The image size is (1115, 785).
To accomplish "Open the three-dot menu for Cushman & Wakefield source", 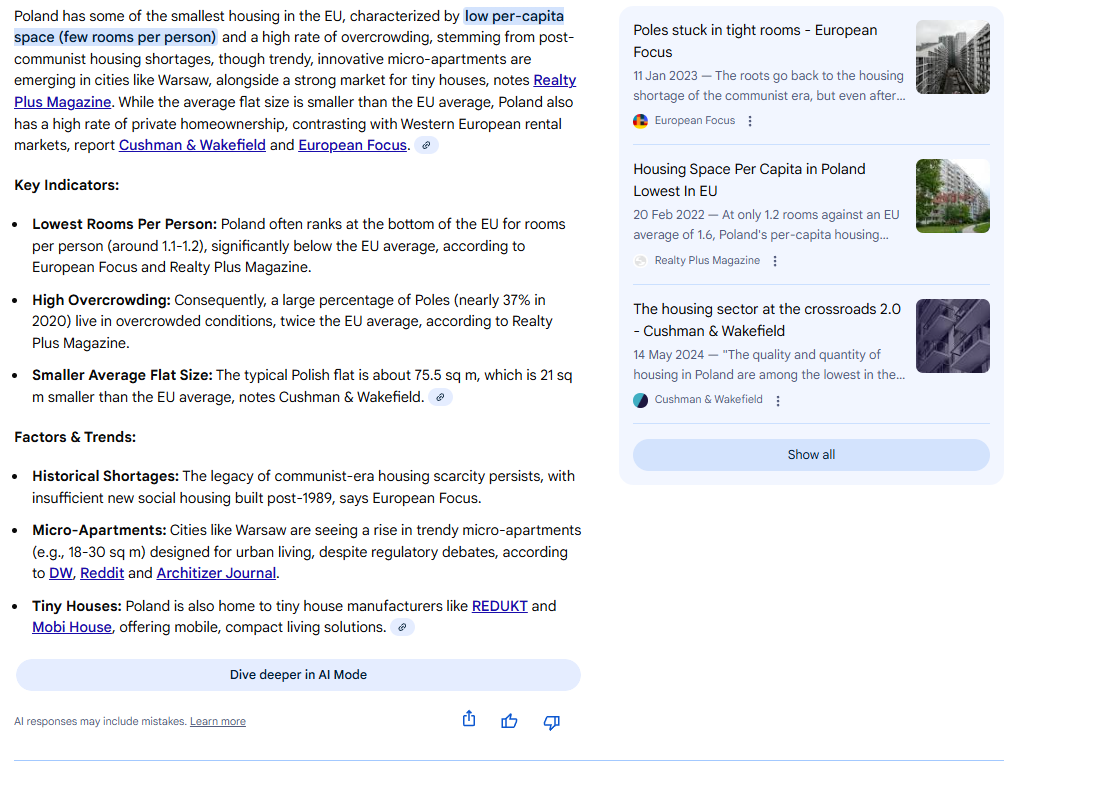I will tap(778, 401).
